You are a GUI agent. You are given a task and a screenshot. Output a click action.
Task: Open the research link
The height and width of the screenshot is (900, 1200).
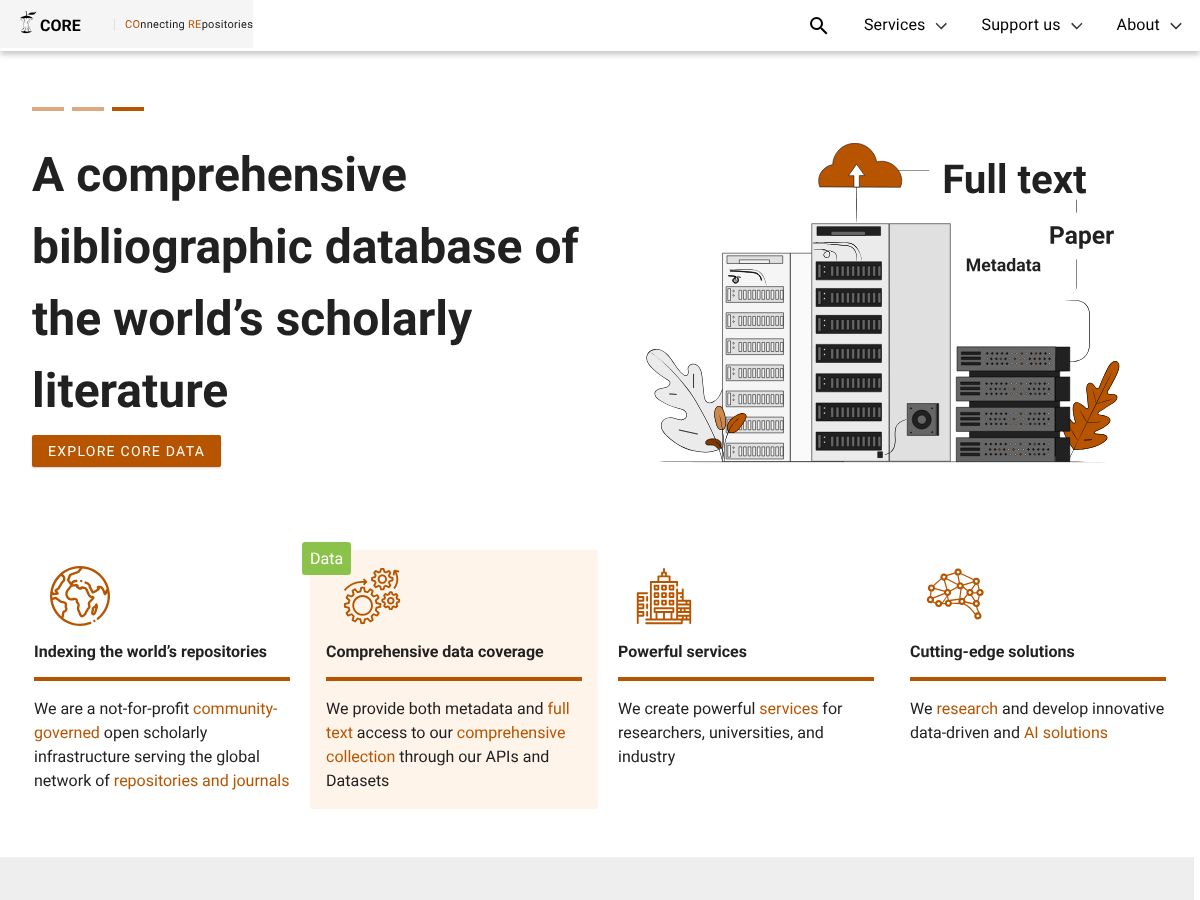pos(967,708)
